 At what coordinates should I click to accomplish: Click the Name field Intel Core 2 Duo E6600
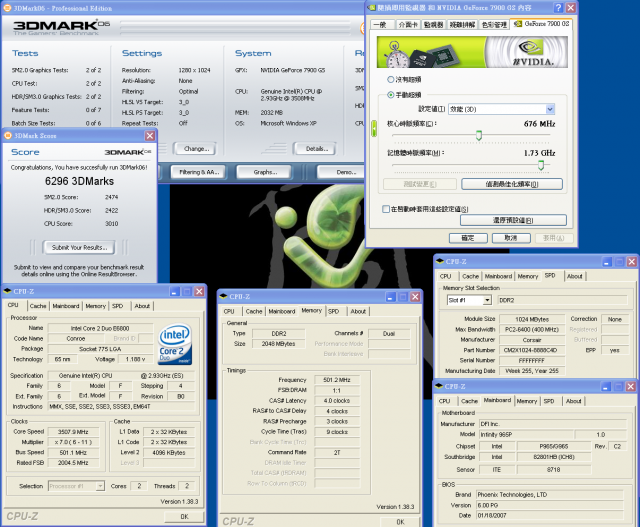click(x=100, y=328)
